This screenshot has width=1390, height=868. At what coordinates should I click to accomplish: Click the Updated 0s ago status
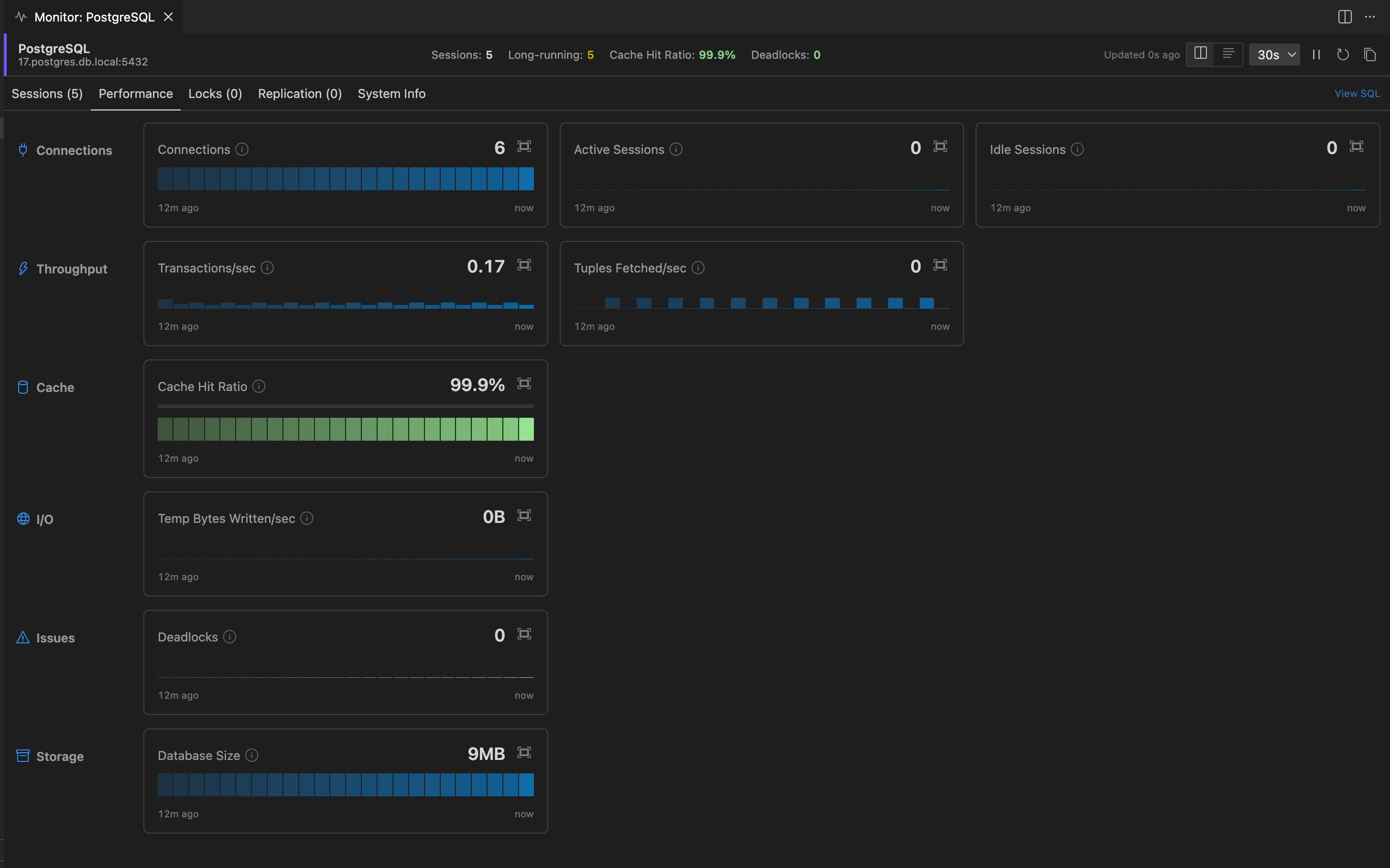1141,54
